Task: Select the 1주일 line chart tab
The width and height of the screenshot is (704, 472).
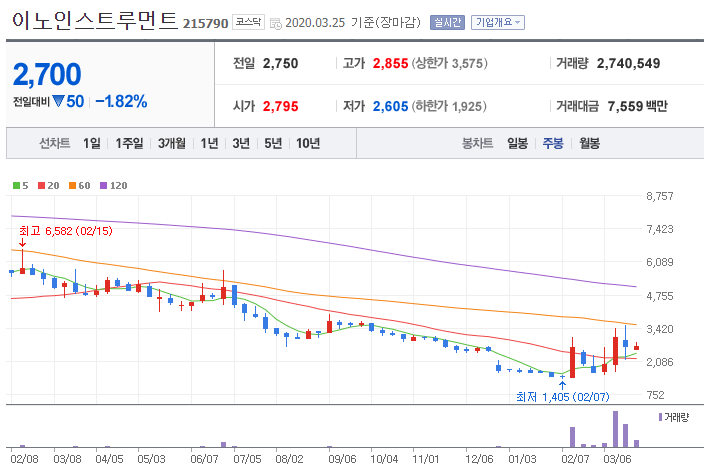Action: 129,143
